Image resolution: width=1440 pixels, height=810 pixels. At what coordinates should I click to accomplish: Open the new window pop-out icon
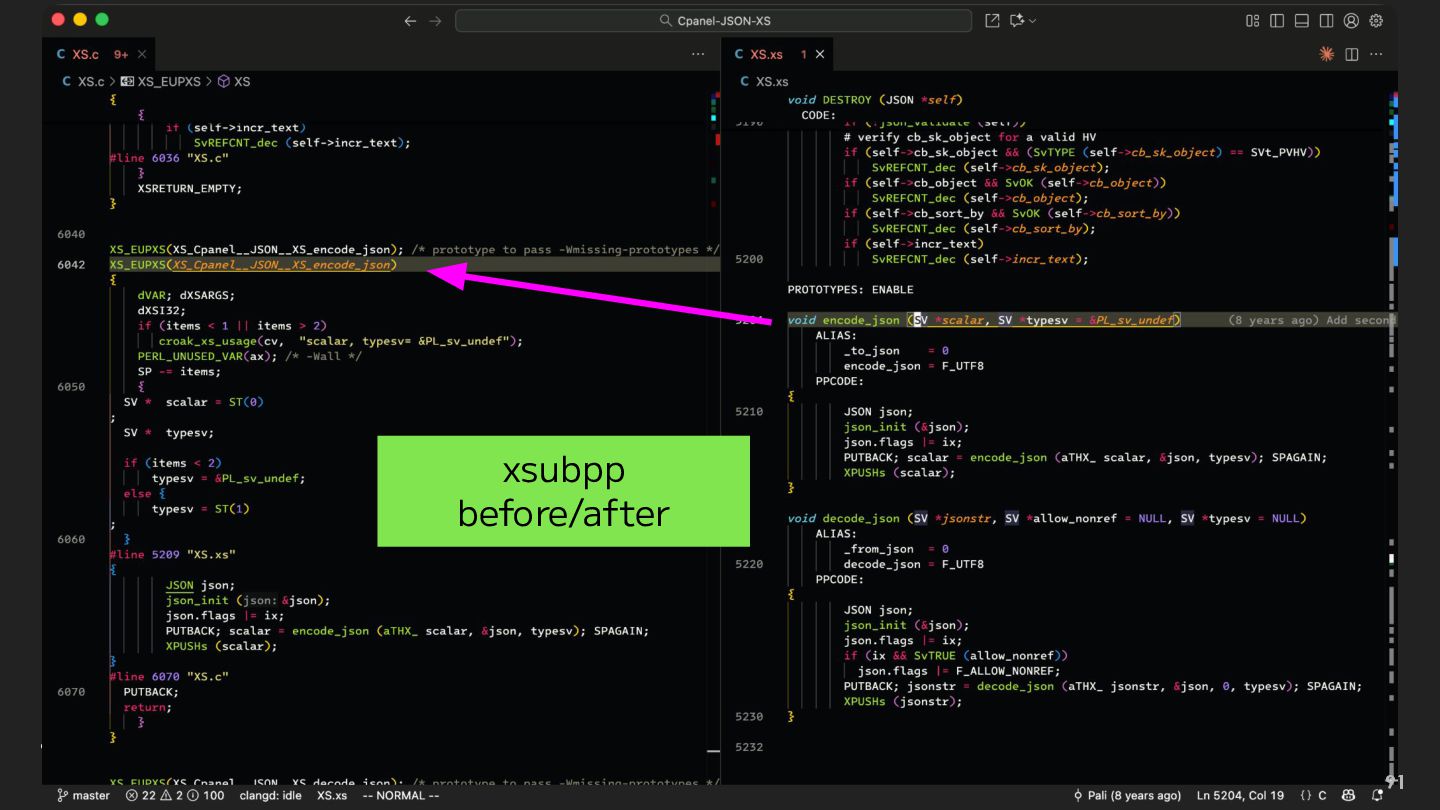pos(992,21)
